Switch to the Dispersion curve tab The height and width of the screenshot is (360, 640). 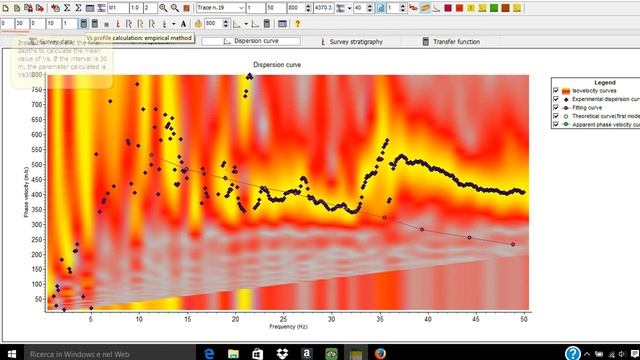251,41
